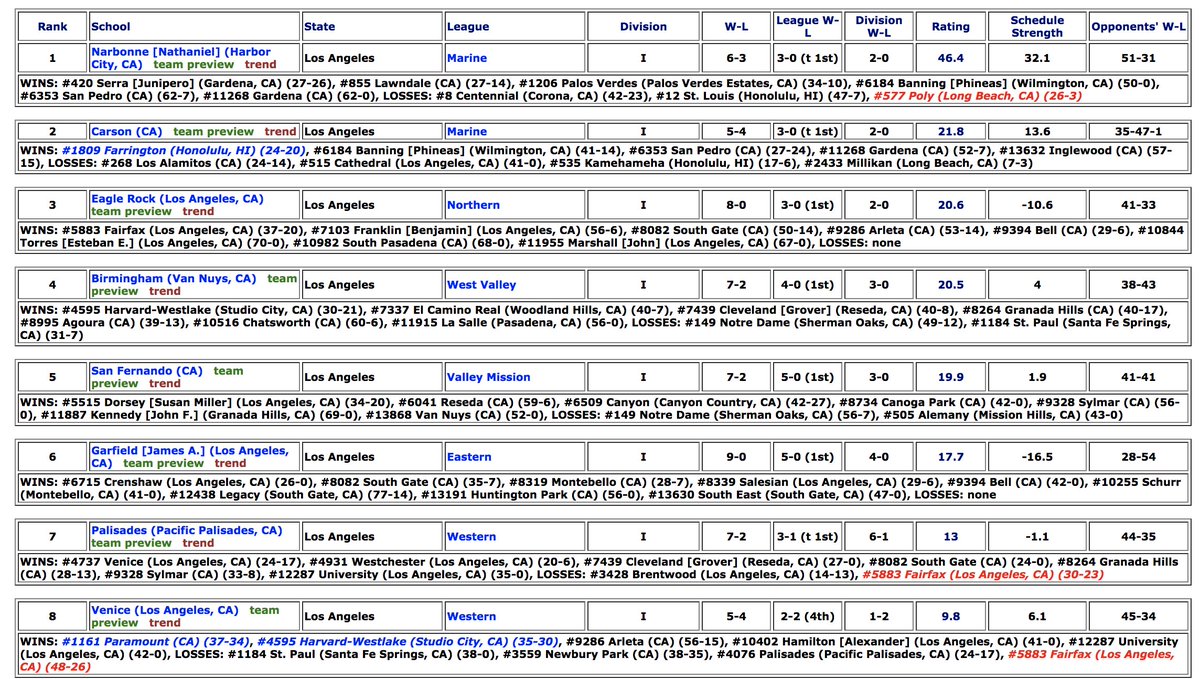Open San Fernando's 19.9 rating link

(950, 377)
